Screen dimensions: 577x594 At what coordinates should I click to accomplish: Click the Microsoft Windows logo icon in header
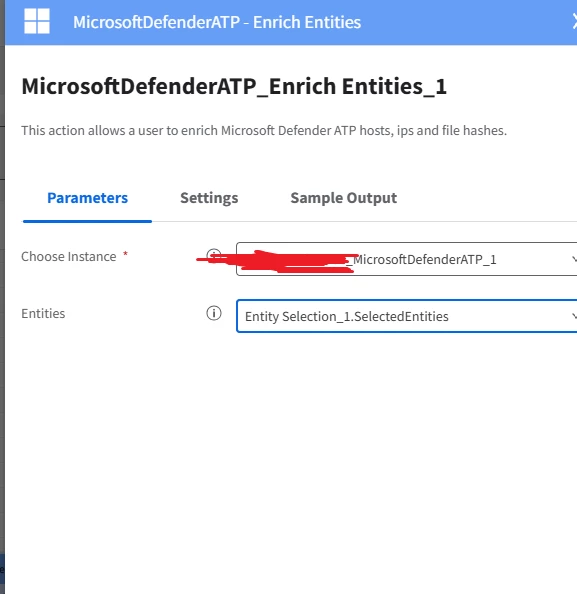[x=37, y=21]
